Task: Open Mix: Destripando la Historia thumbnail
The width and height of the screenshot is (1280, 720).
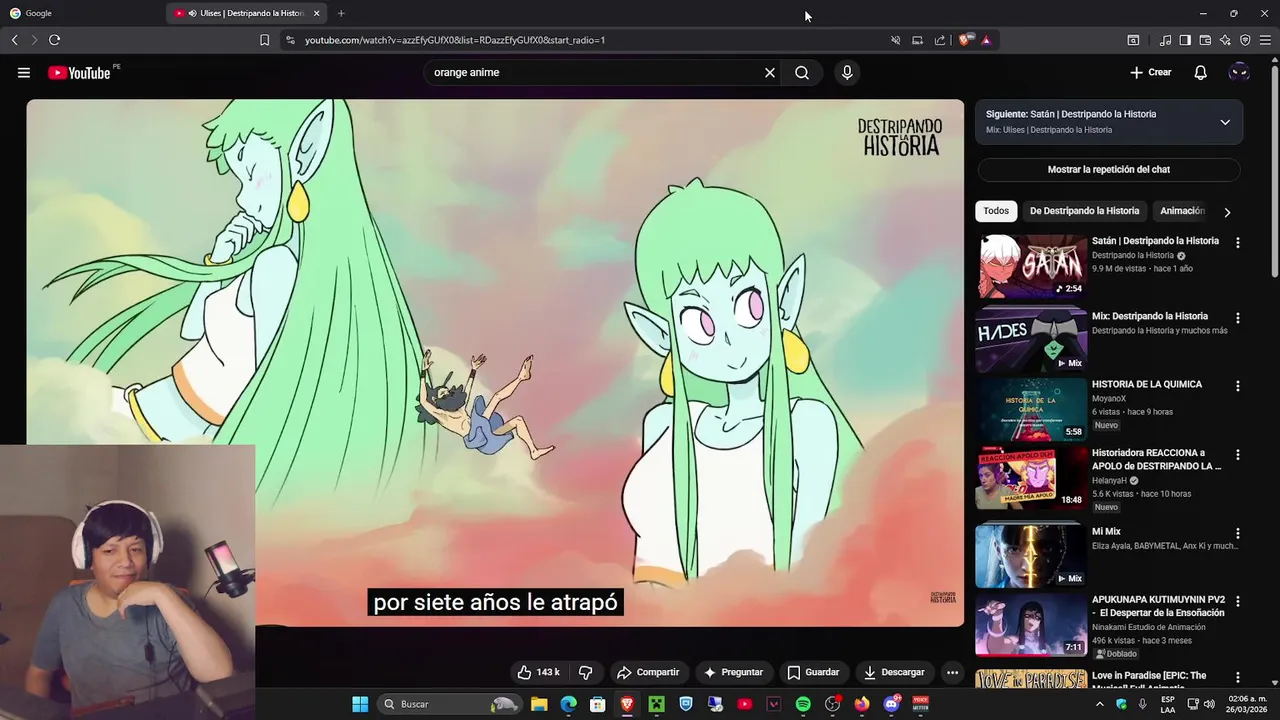Action: tap(1031, 341)
